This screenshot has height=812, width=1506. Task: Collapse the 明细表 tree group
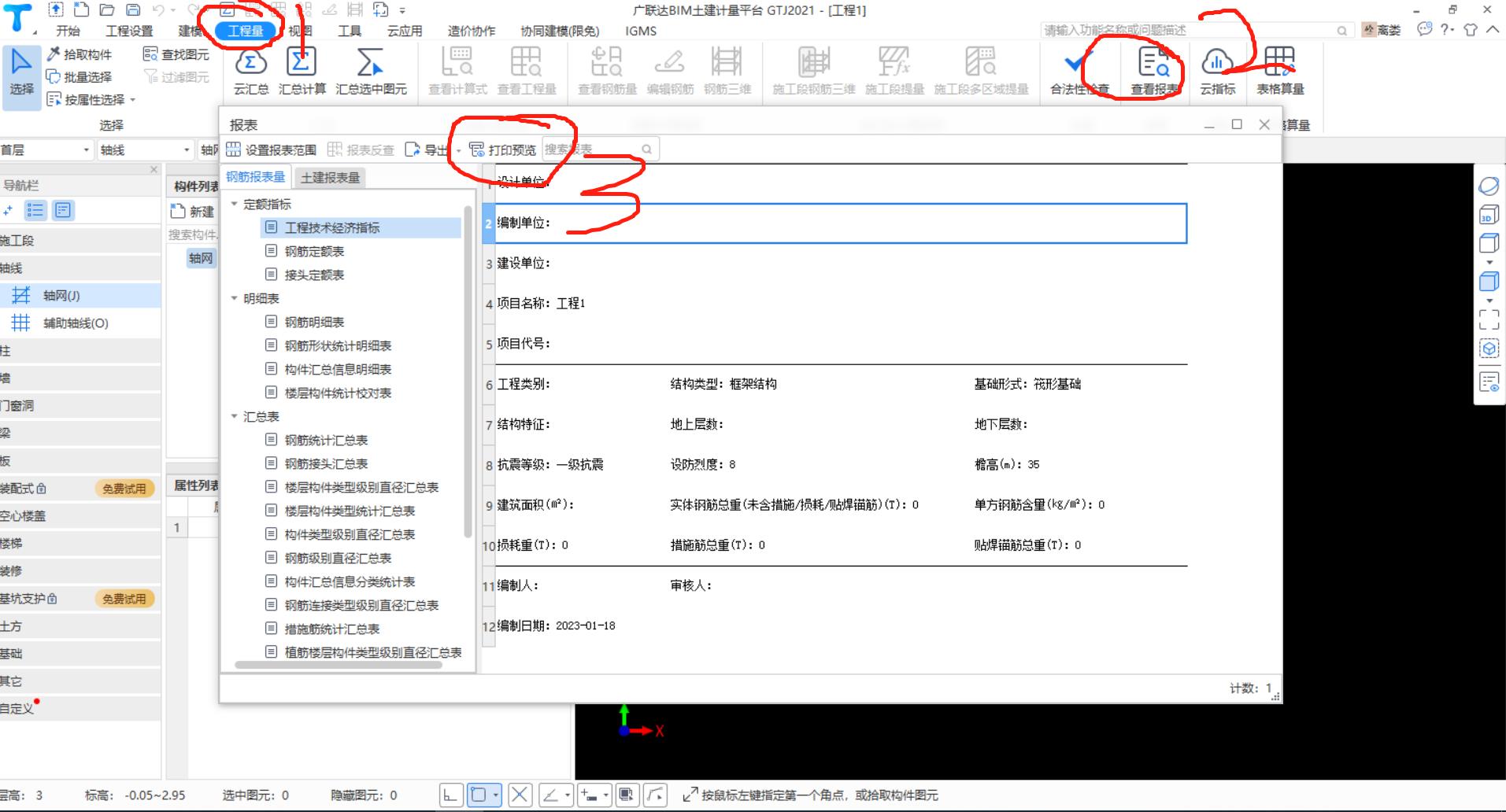point(234,298)
